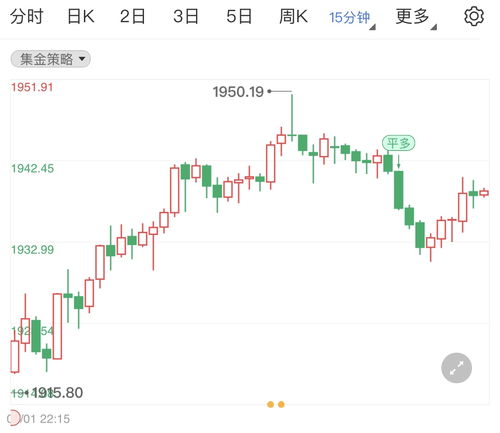
Task: Open chart settings gear icon
Action: tap(474, 16)
